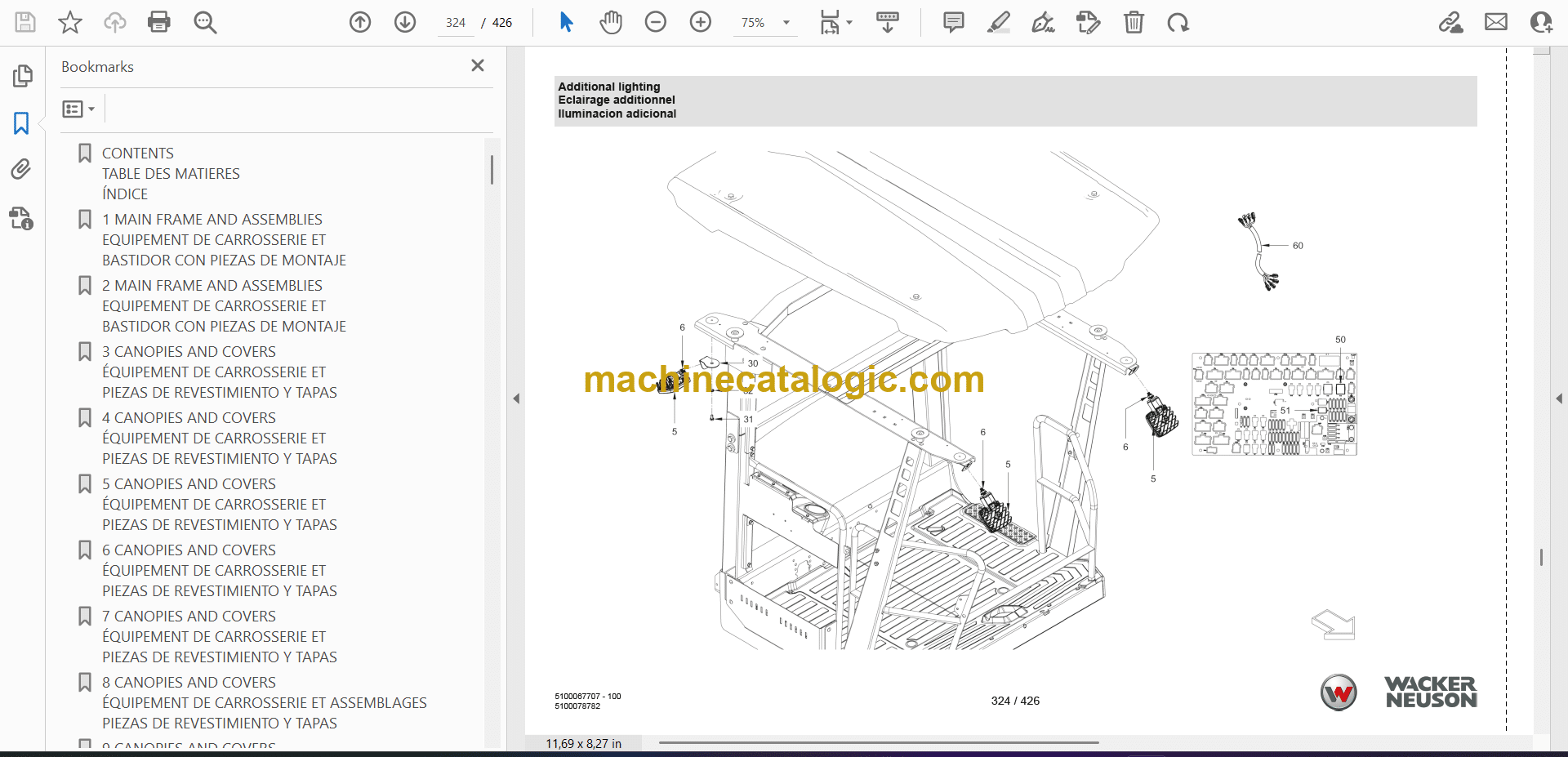Image resolution: width=1568 pixels, height=757 pixels.
Task: Open the 75% zoom level dropdown
Action: click(x=786, y=23)
